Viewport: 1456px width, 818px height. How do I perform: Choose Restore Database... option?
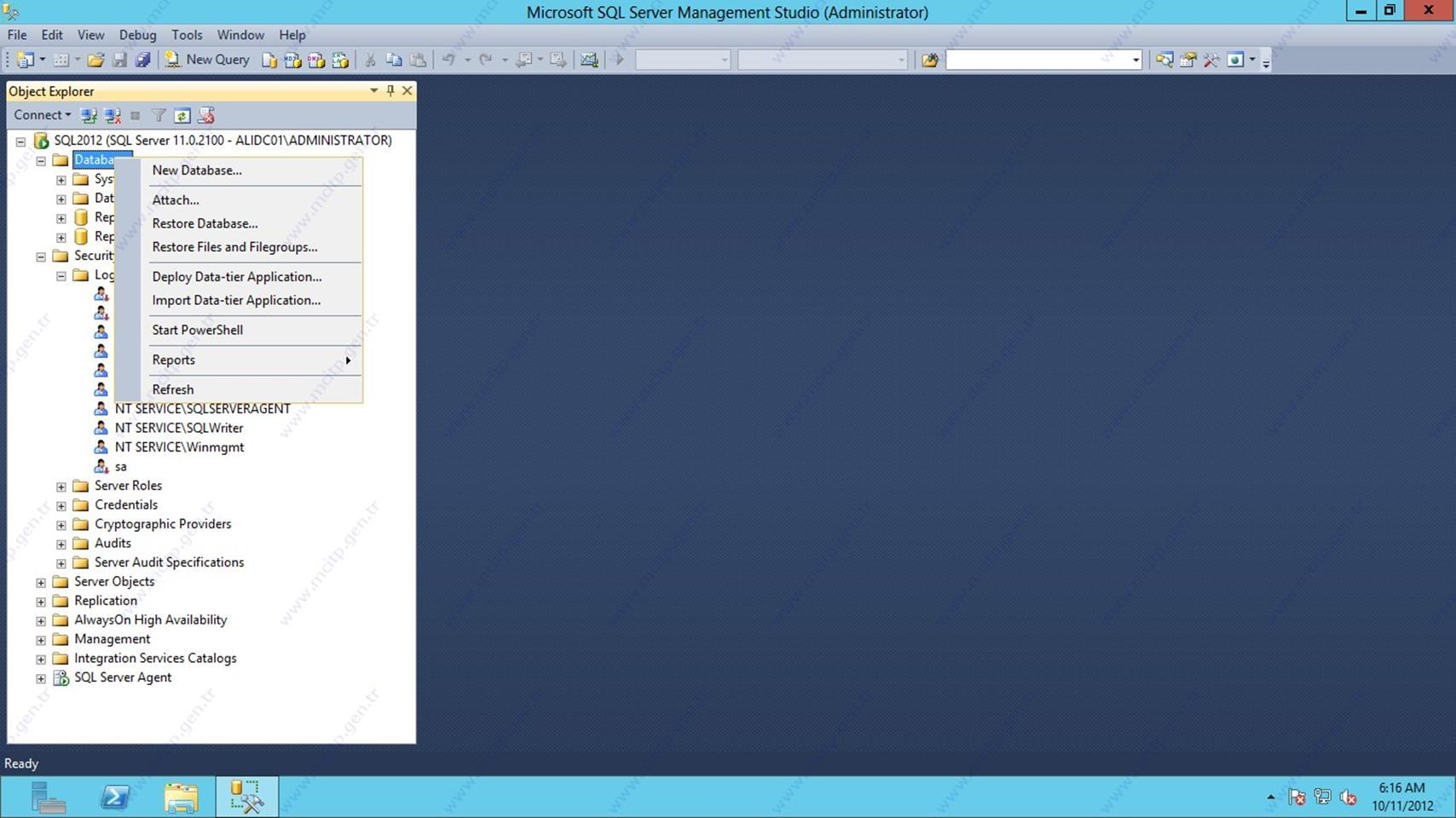coord(239,223)
